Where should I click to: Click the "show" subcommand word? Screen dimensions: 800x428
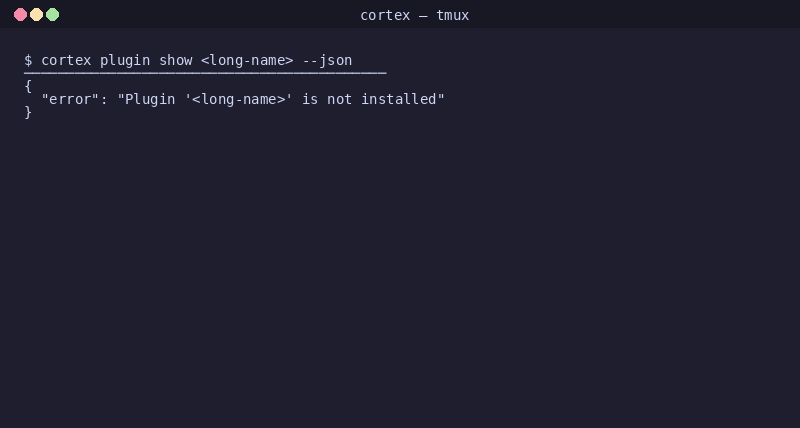point(176,60)
